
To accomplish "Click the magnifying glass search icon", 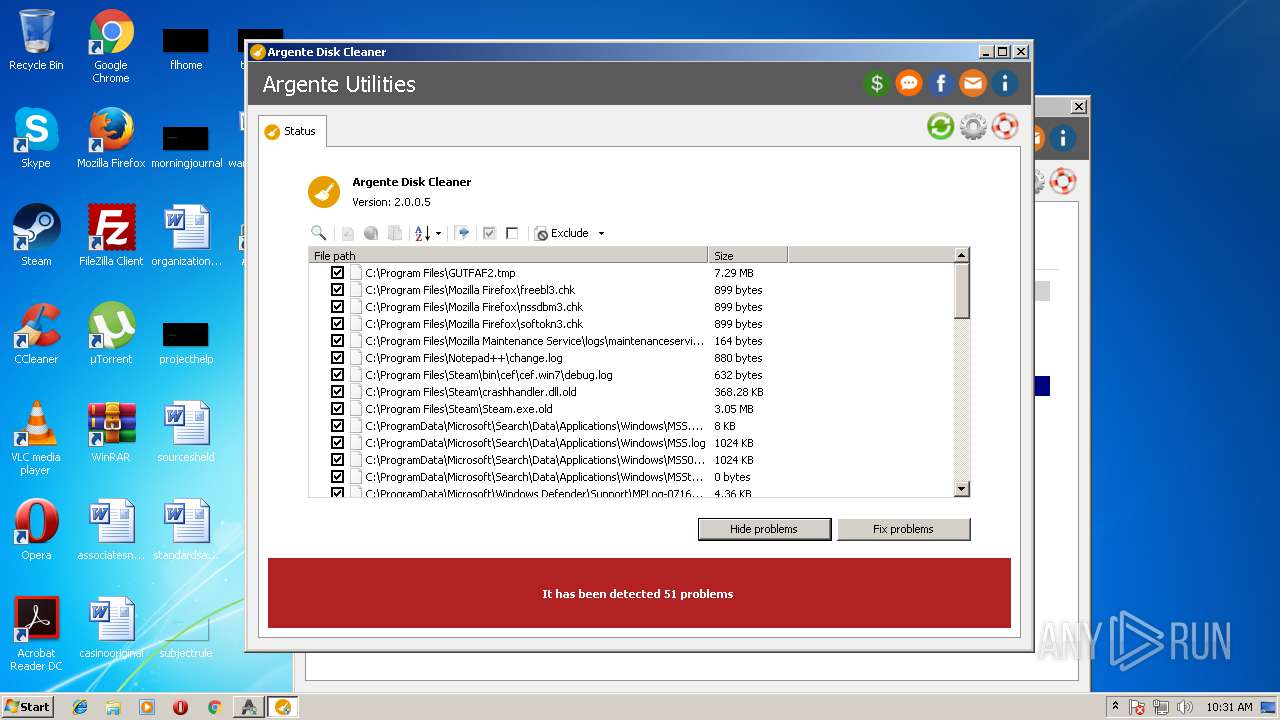I will point(319,233).
